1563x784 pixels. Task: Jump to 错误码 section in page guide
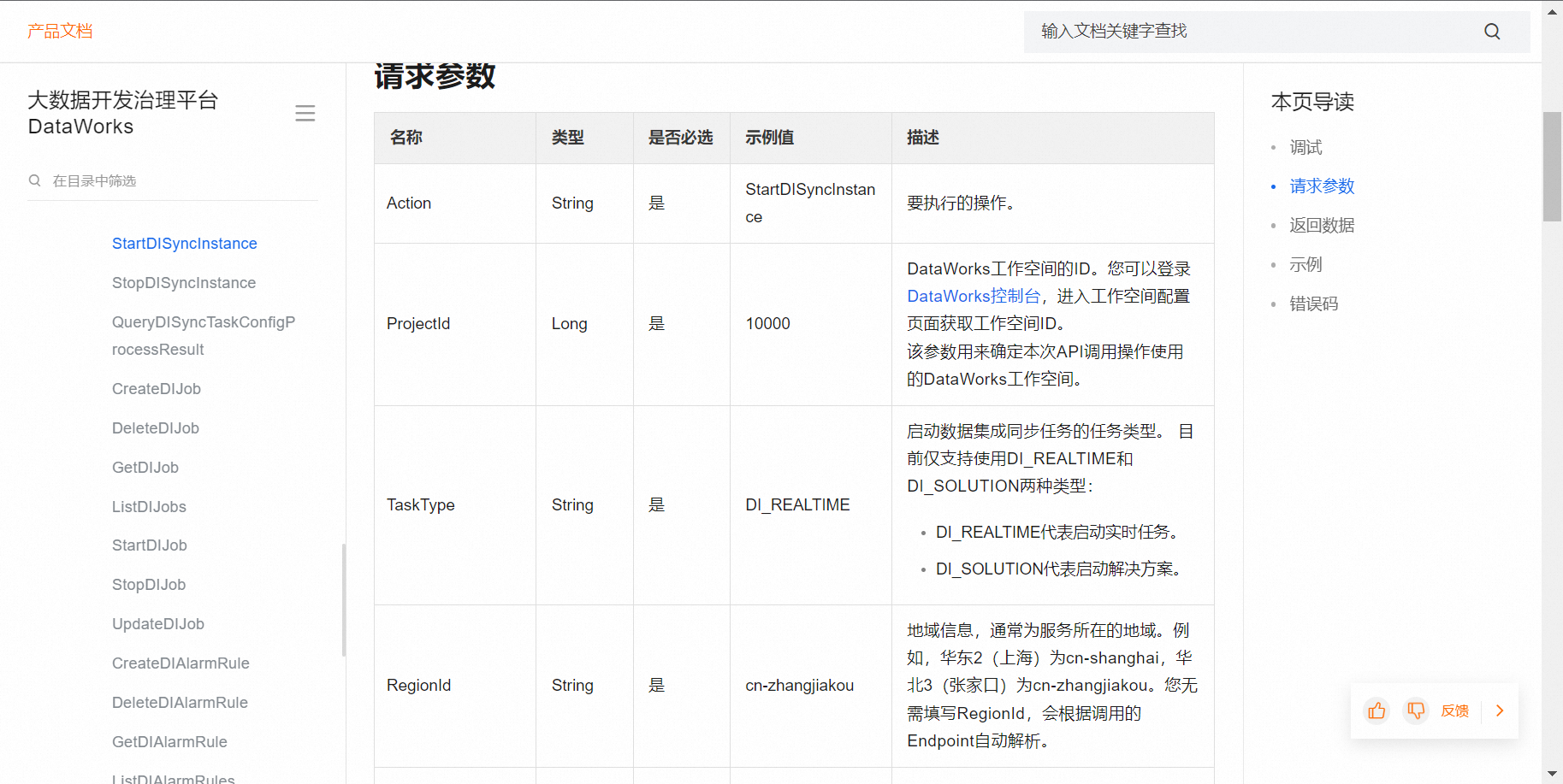(x=1313, y=304)
